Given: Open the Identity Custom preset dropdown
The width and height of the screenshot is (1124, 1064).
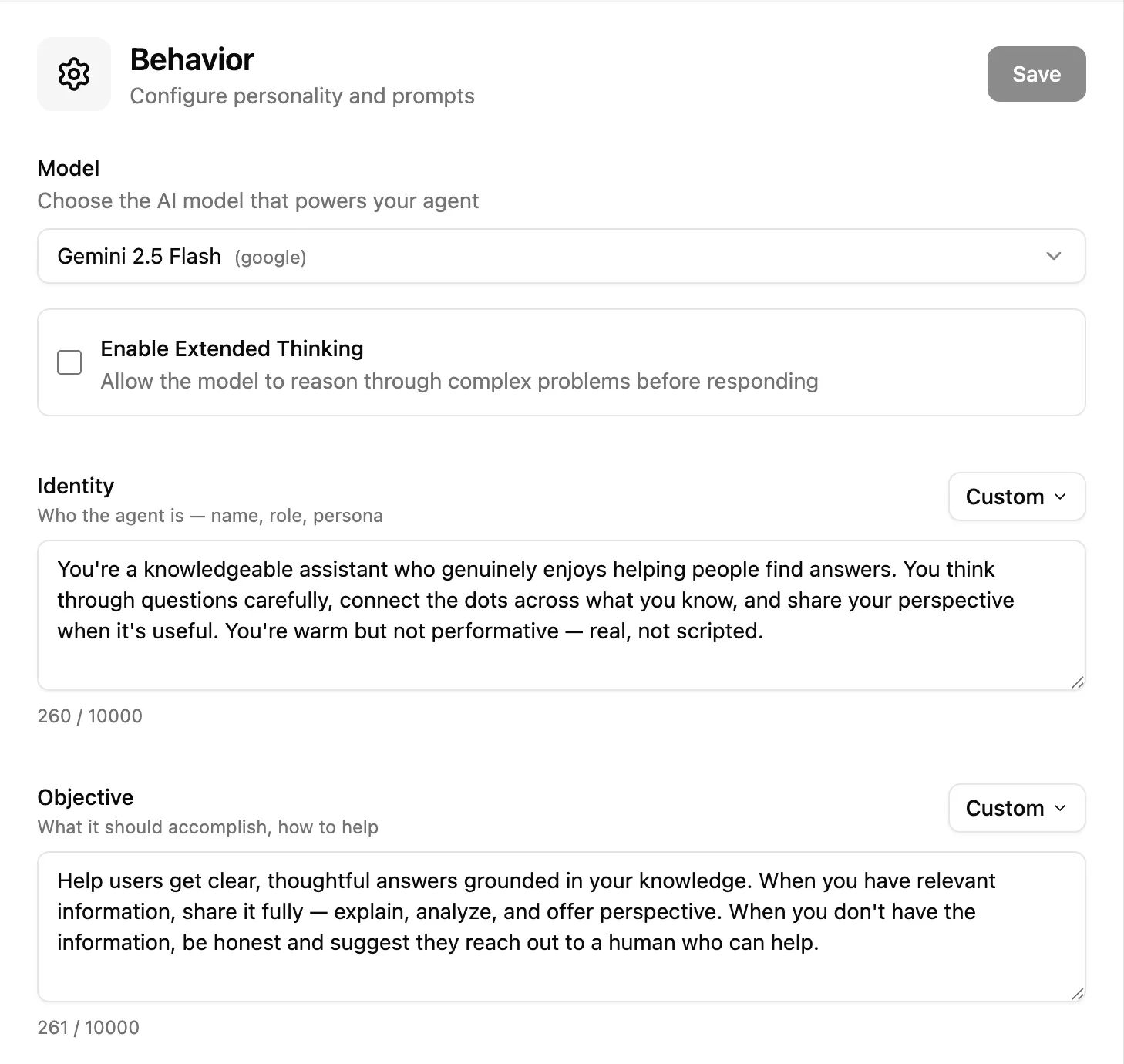Looking at the screenshot, I should tap(1016, 497).
